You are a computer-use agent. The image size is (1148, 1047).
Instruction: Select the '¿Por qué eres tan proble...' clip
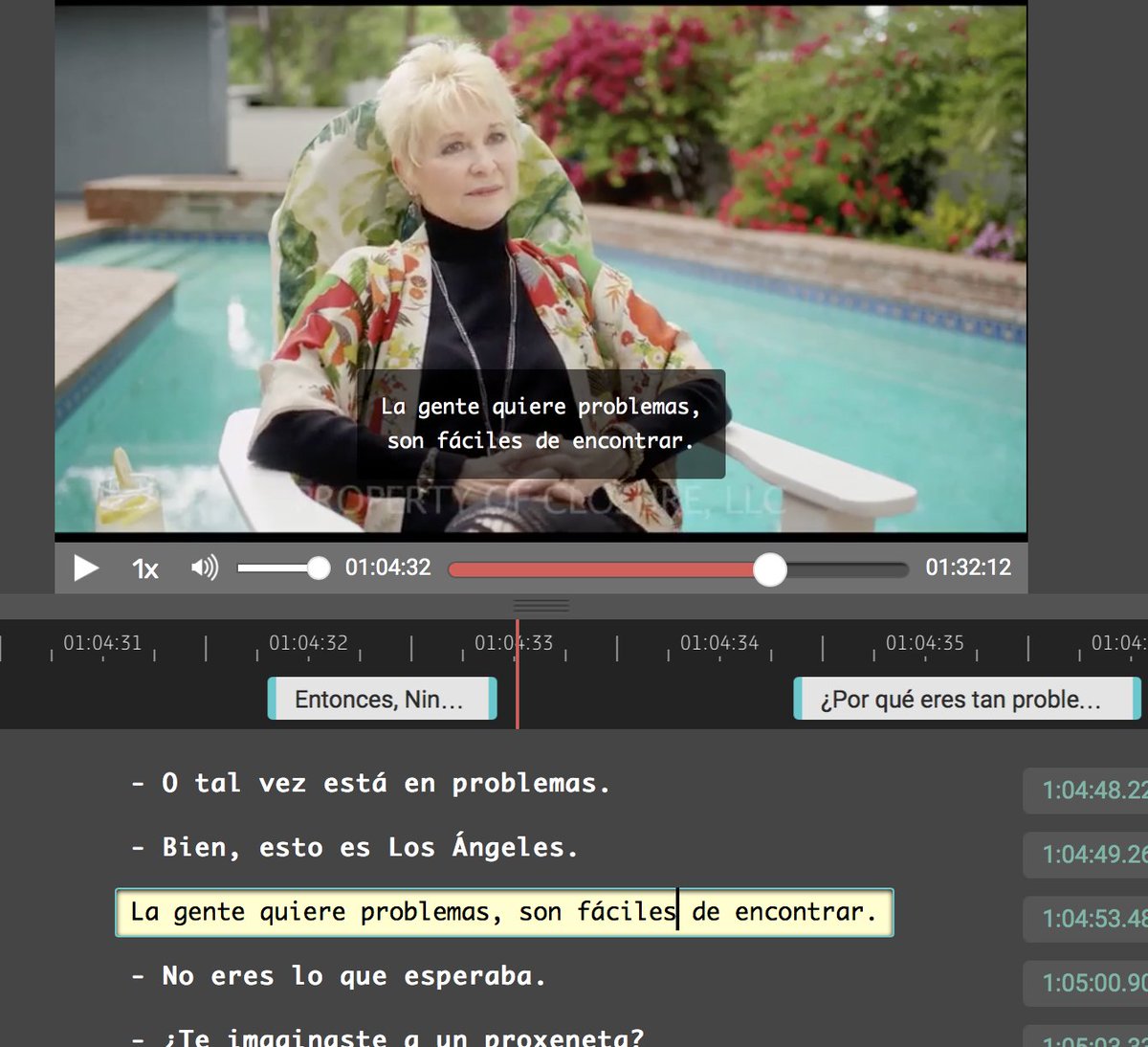click(x=967, y=699)
